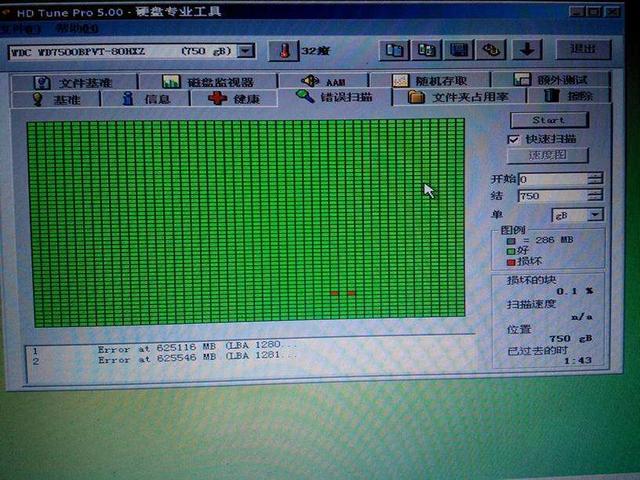Click the save screenshot floppy icon
This screenshot has width=640, height=480.
coord(459,49)
